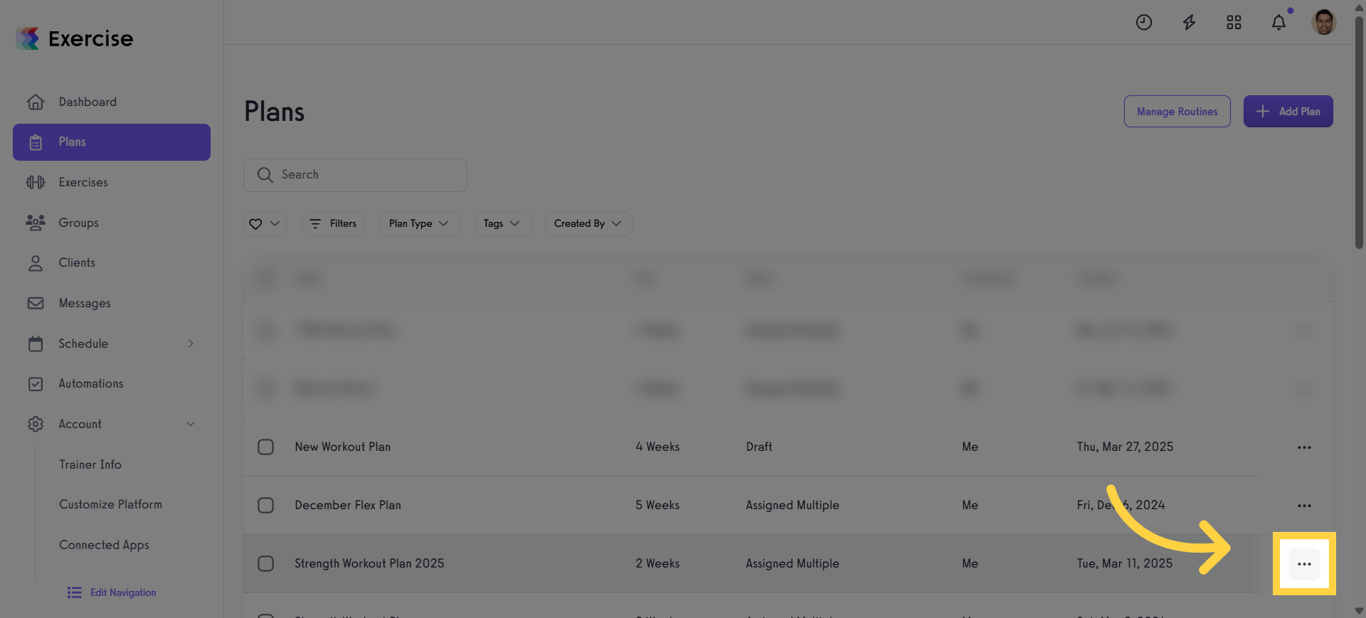Open Connected Apps under Account
The height and width of the screenshot is (618, 1366).
[x=104, y=545]
